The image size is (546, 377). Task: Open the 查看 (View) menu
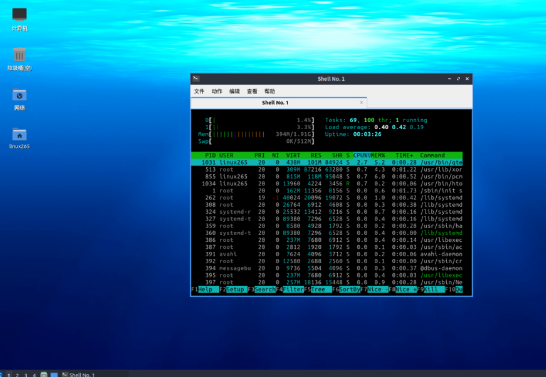point(252,91)
